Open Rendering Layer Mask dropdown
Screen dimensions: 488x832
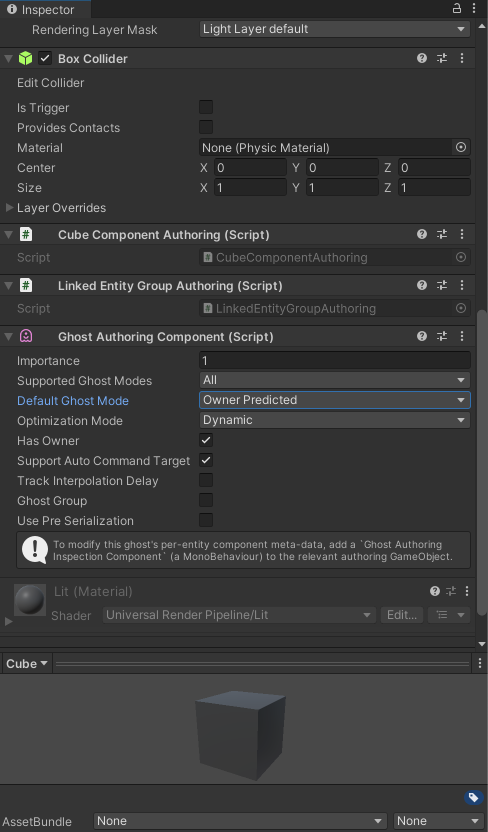tap(335, 29)
